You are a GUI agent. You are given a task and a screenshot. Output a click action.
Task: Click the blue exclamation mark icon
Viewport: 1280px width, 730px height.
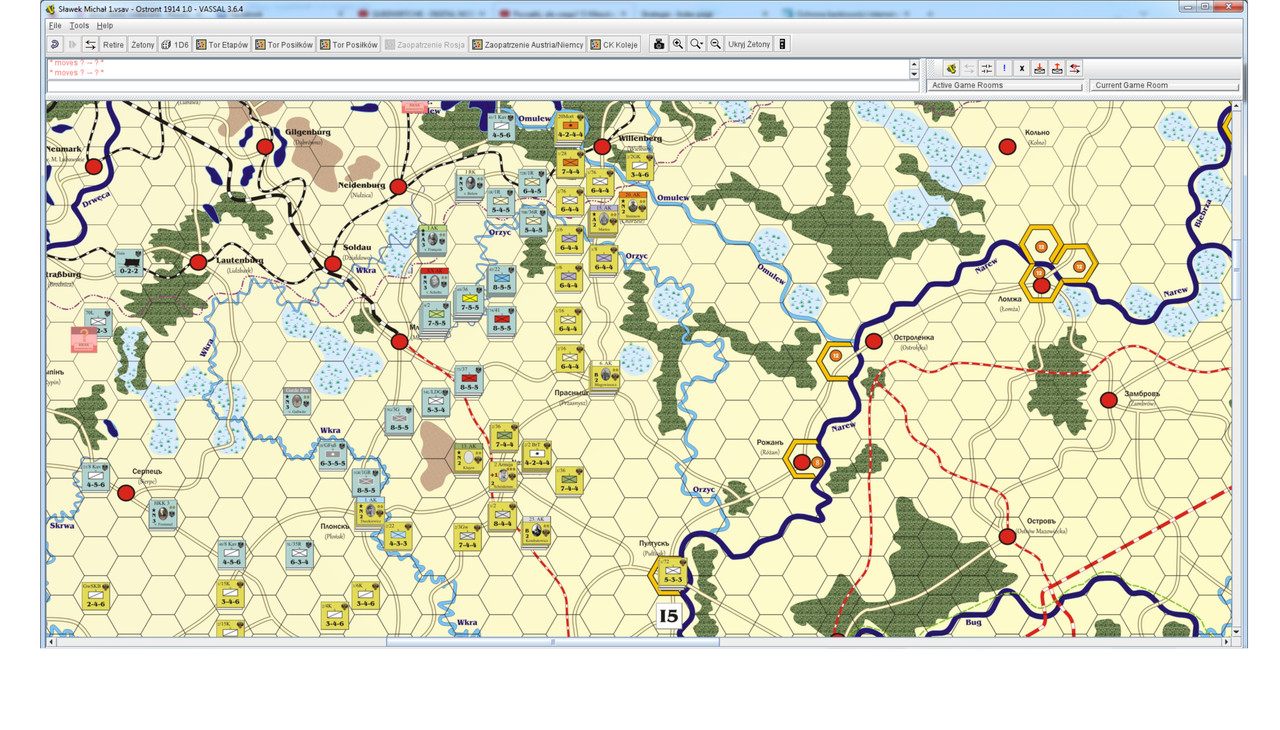click(x=1004, y=68)
